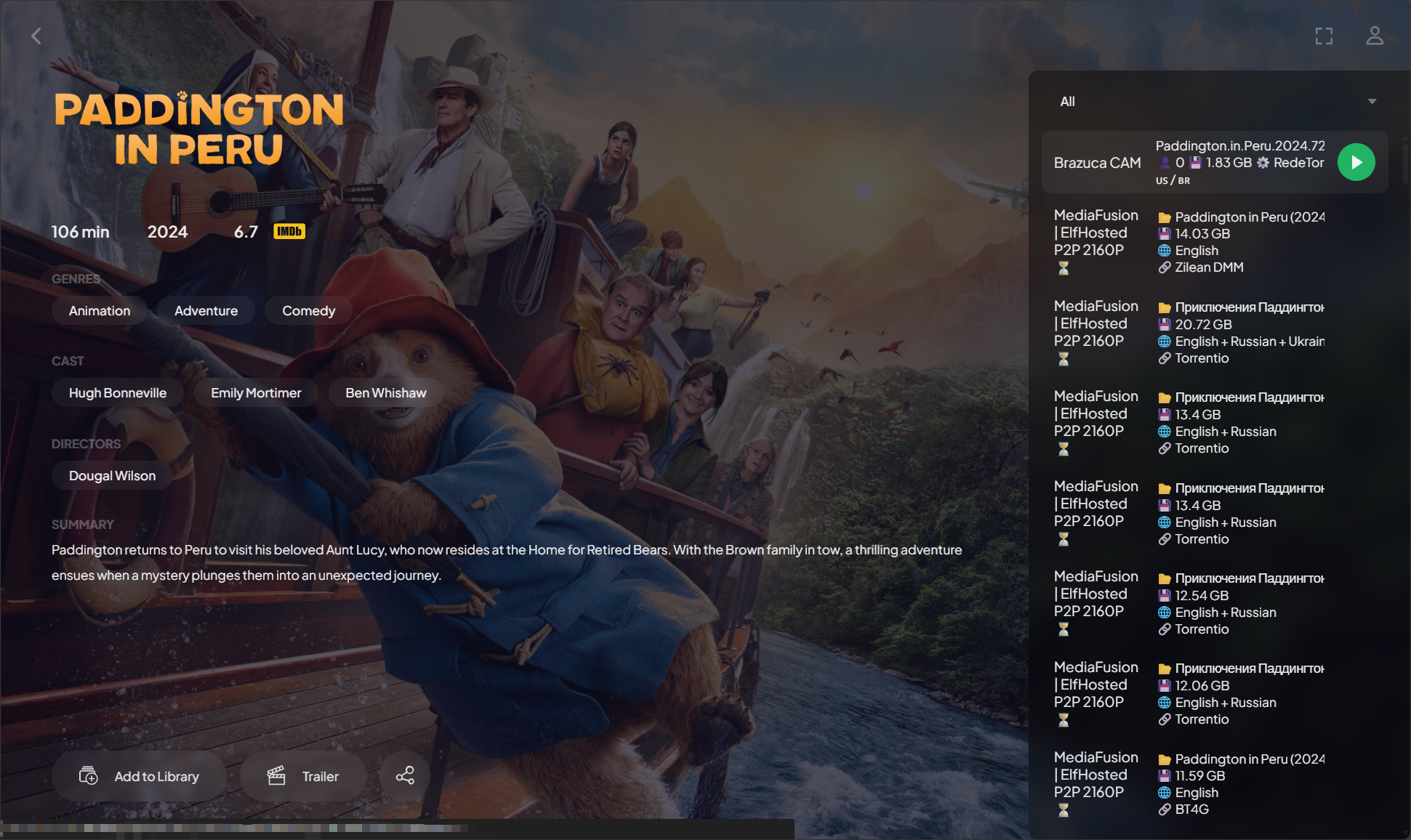
Task: Click the Trailer clapperboard icon
Action: point(276,775)
